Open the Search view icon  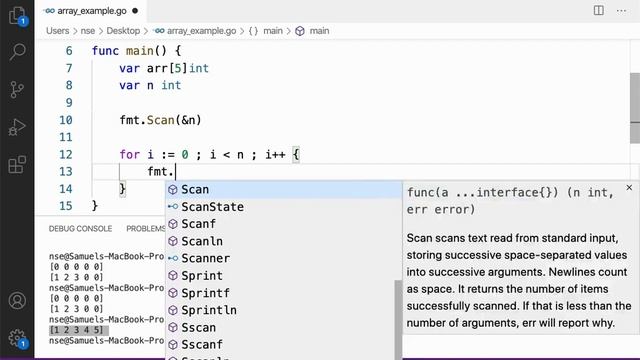tap(17, 52)
